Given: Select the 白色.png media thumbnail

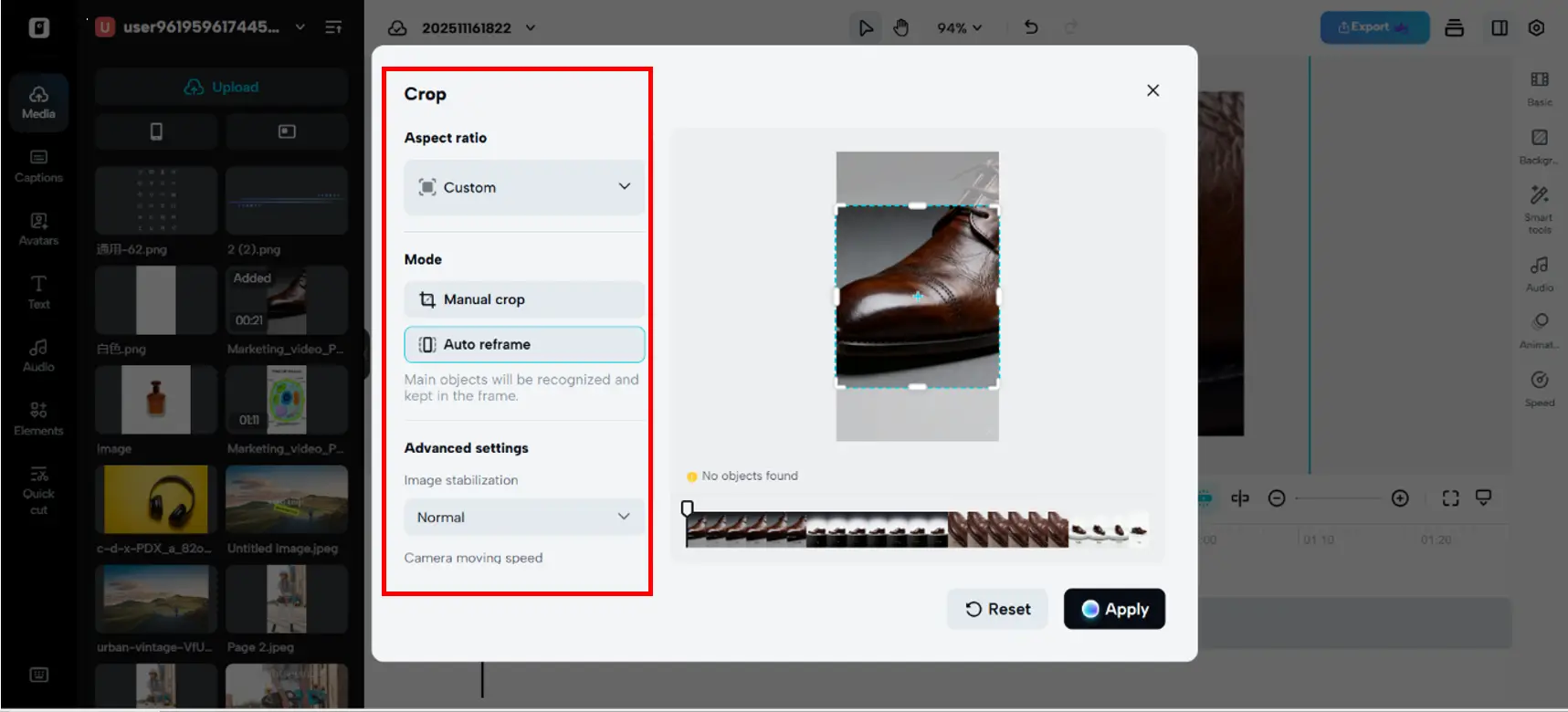Looking at the screenshot, I should coord(156,300).
